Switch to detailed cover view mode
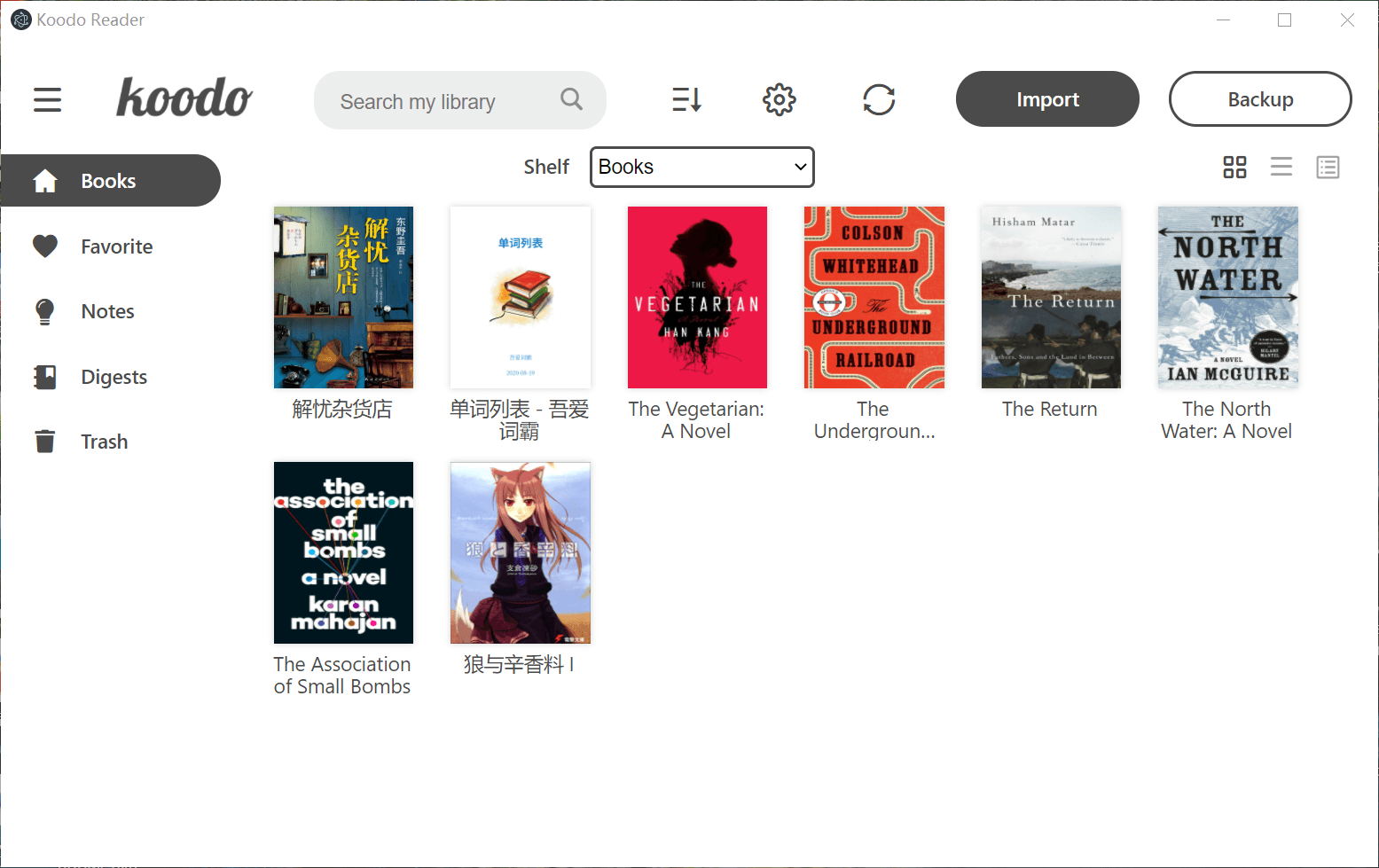The image size is (1379, 868). tap(1328, 167)
